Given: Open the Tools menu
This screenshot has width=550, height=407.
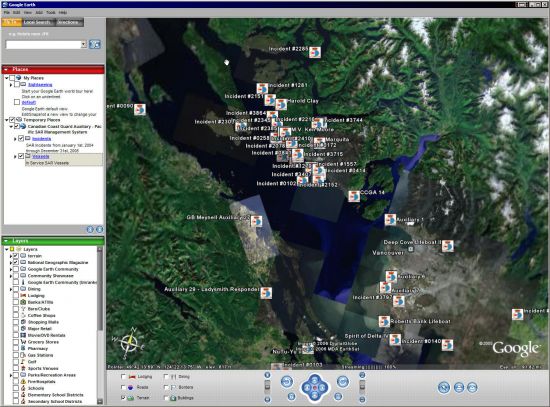Looking at the screenshot, I should pos(51,12).
